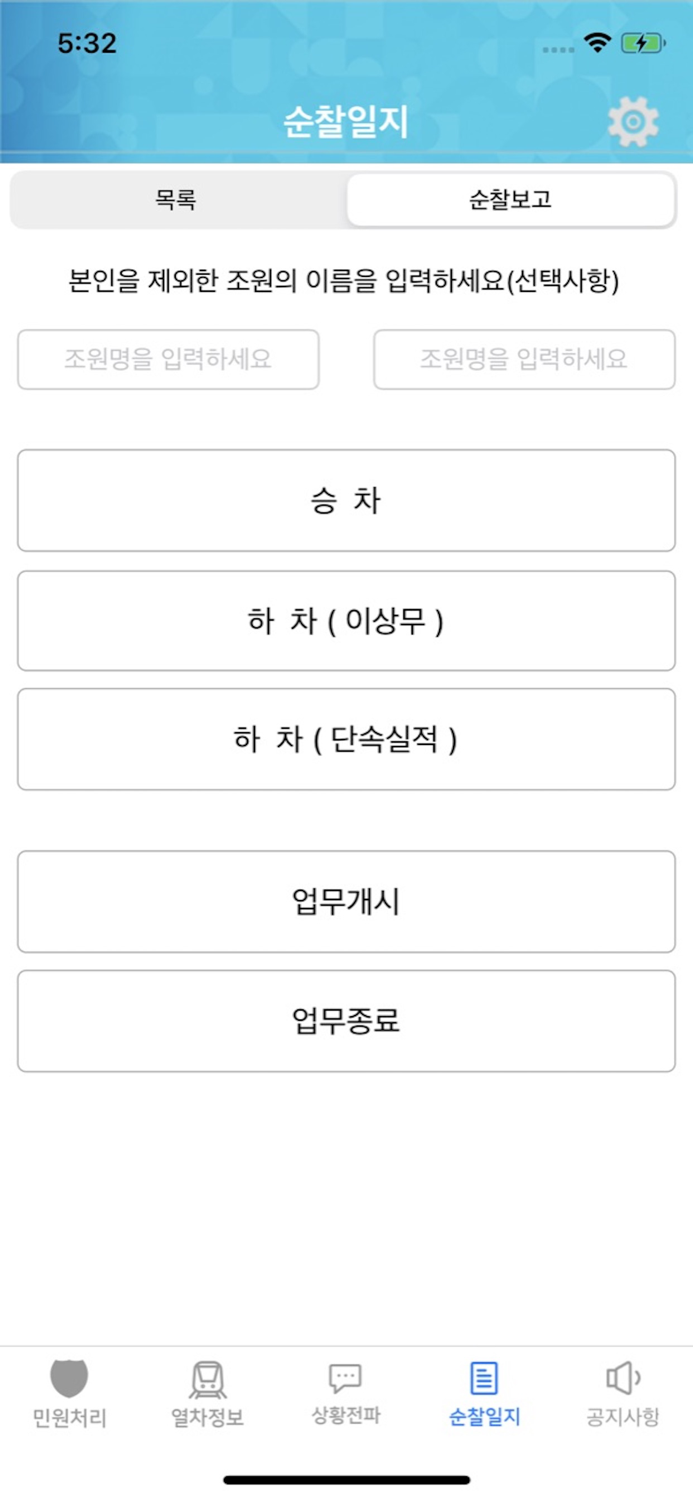
Task: Open the 상황전파 chat bubble icon
Action: coord(345,1380)
